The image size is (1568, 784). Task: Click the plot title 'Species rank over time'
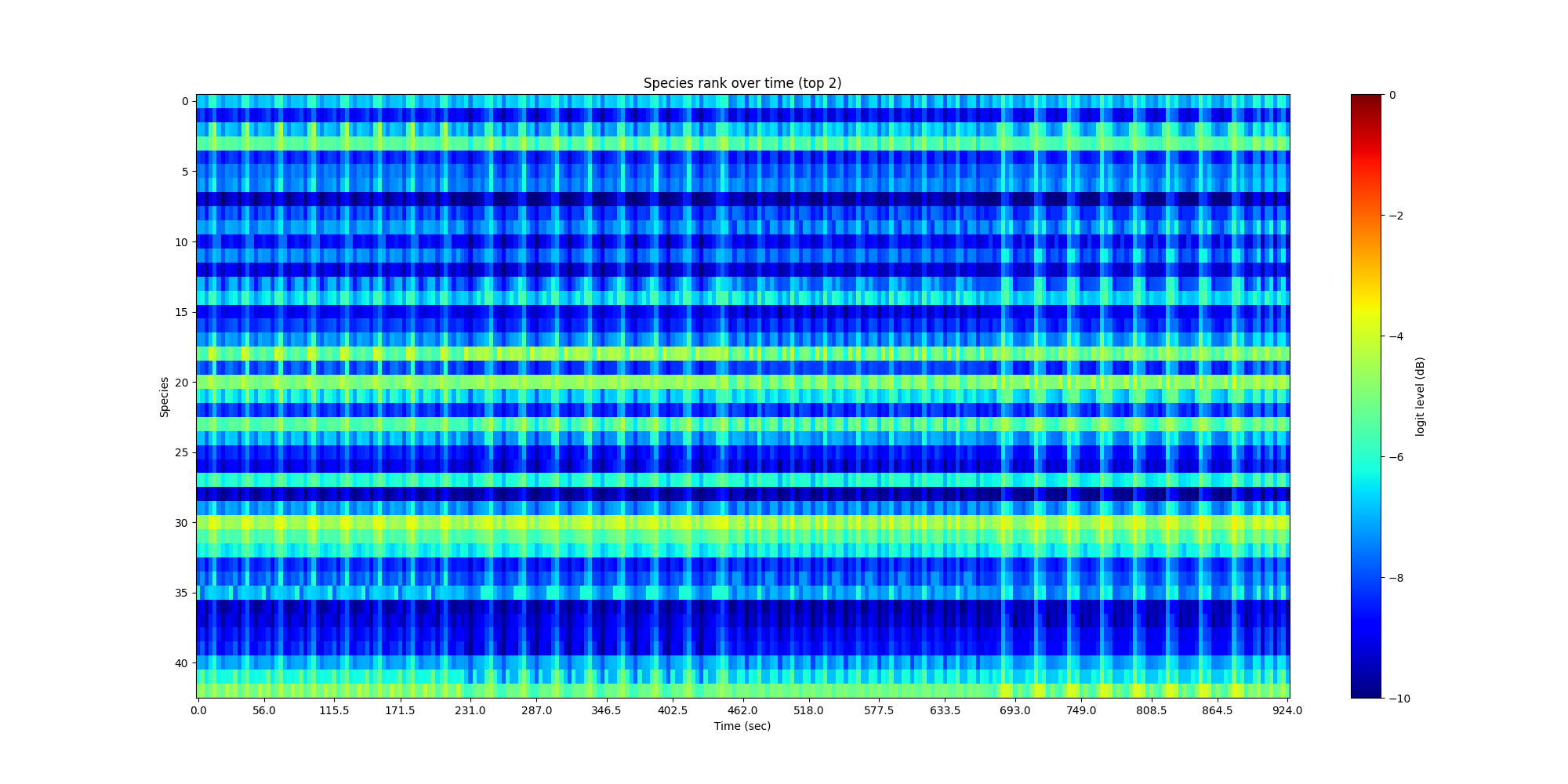click(742, 83)
